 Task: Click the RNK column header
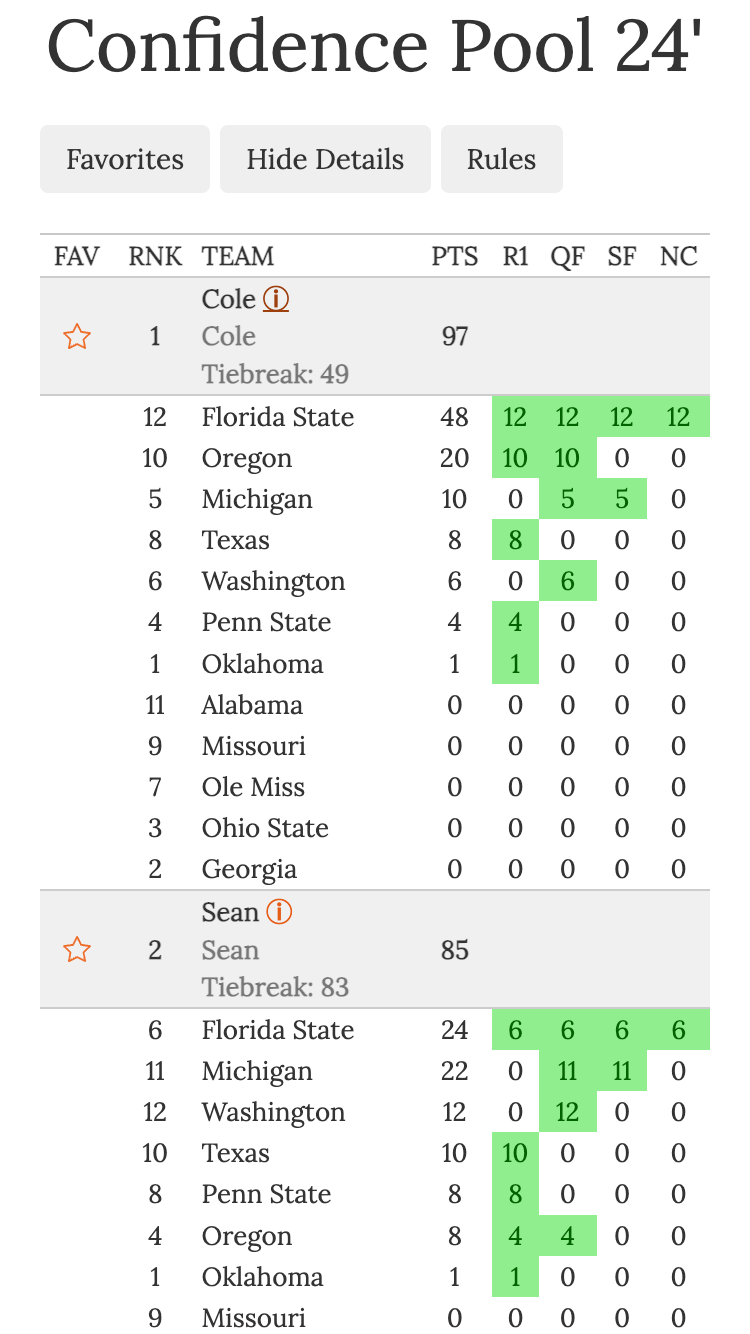(x=155, y=256)
